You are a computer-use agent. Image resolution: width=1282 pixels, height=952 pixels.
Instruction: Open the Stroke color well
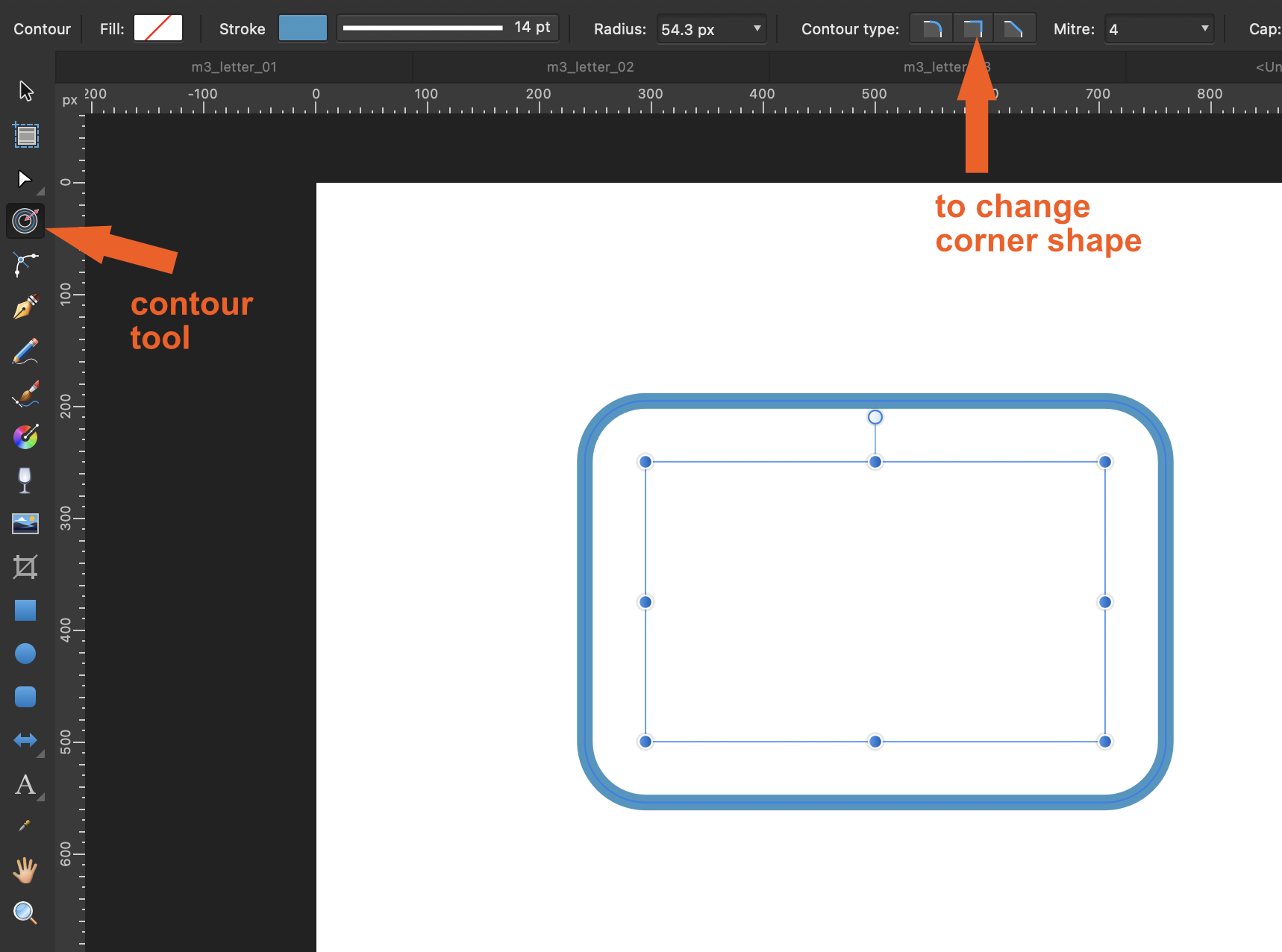302,28
